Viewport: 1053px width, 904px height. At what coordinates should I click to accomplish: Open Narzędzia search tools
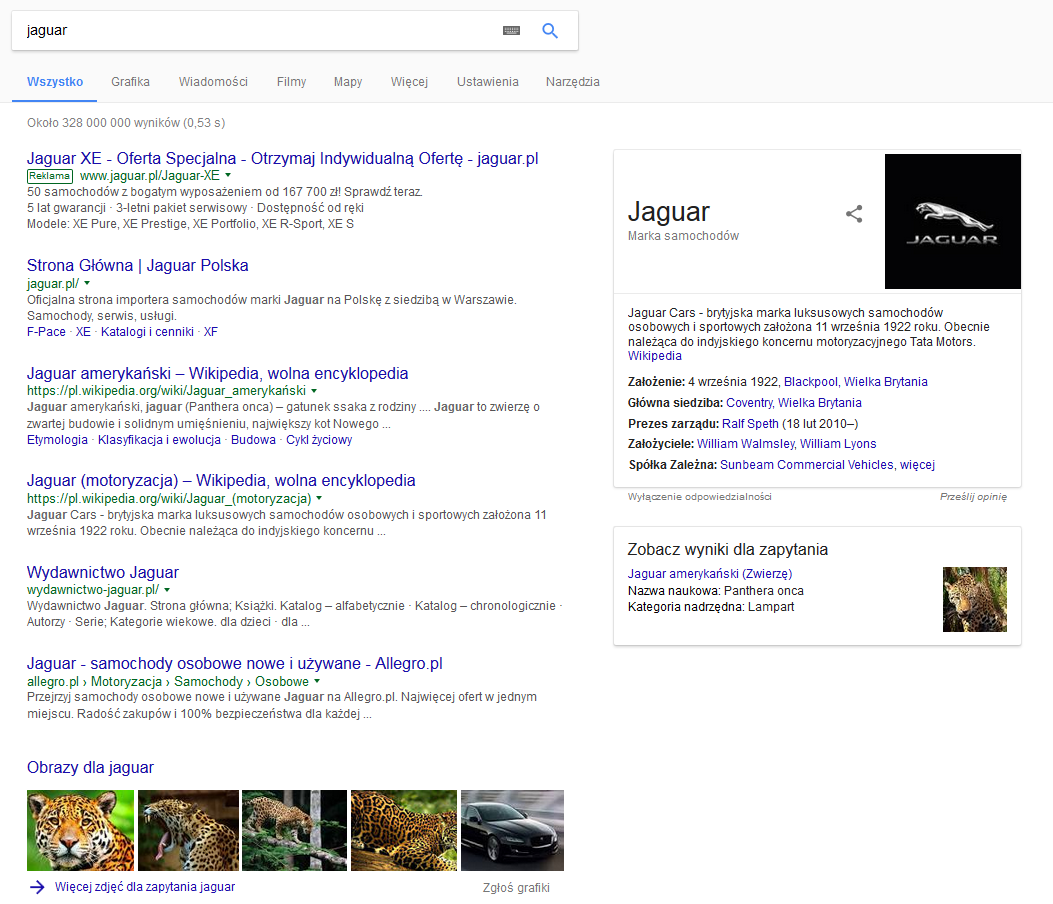[572, 82]
